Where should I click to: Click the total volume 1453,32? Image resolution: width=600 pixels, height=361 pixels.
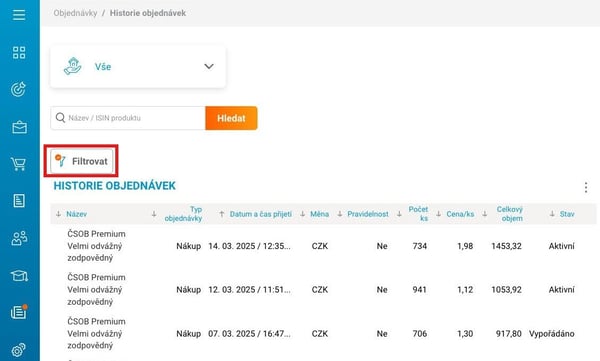pos(506,246)
